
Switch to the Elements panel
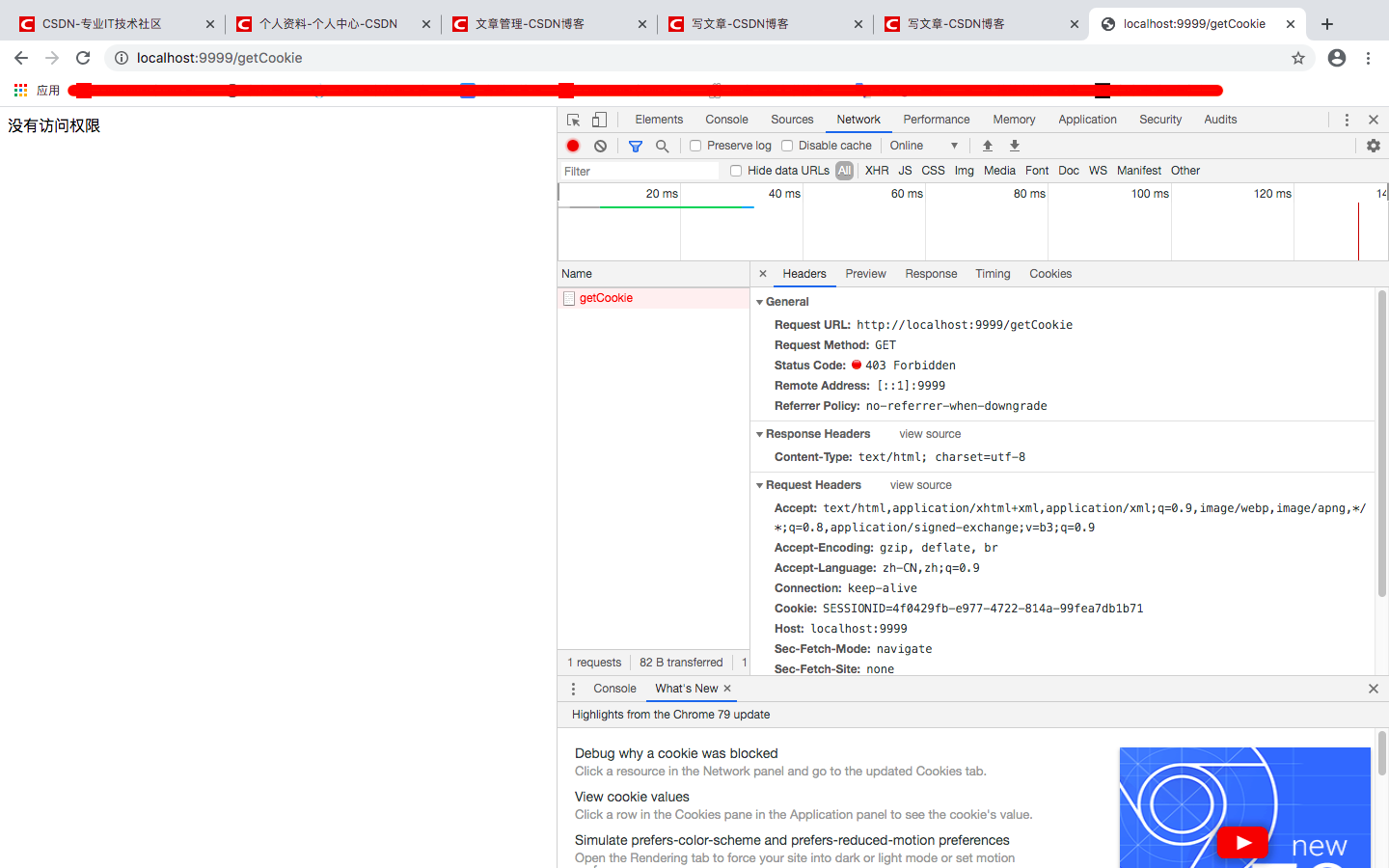pos(659,120)
